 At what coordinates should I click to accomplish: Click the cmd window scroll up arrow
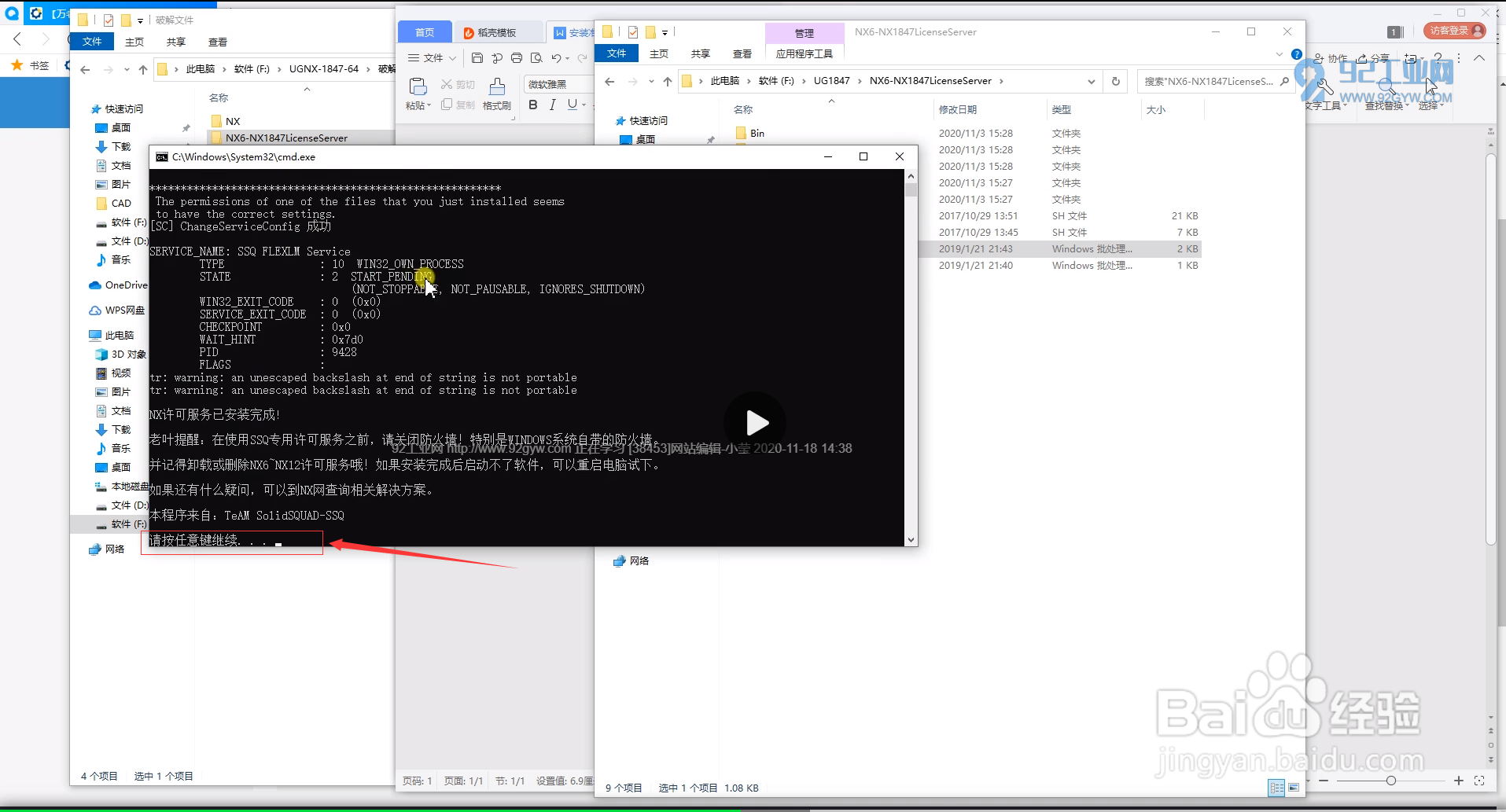(911, 175)
